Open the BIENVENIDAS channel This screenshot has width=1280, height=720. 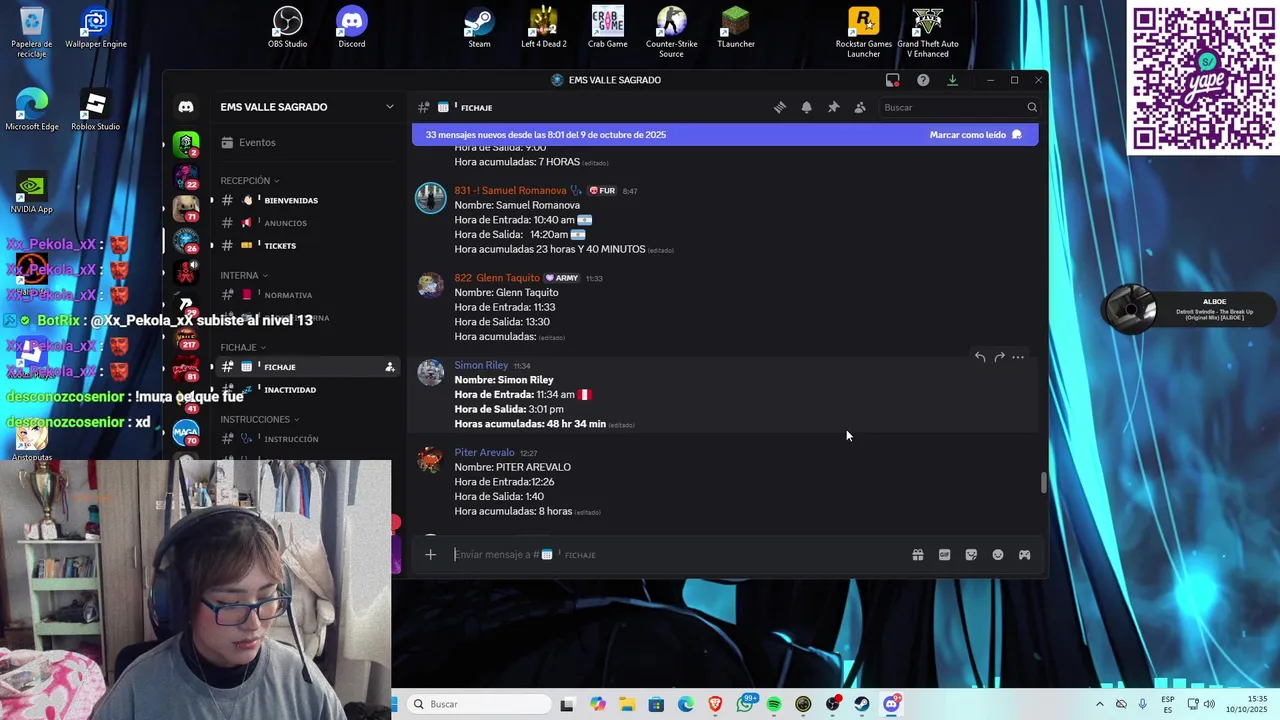(x=308, y=201)
